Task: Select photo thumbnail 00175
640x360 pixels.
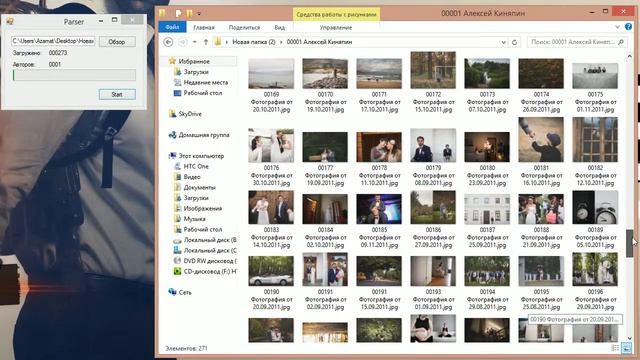Action: [x=595, y=76]
